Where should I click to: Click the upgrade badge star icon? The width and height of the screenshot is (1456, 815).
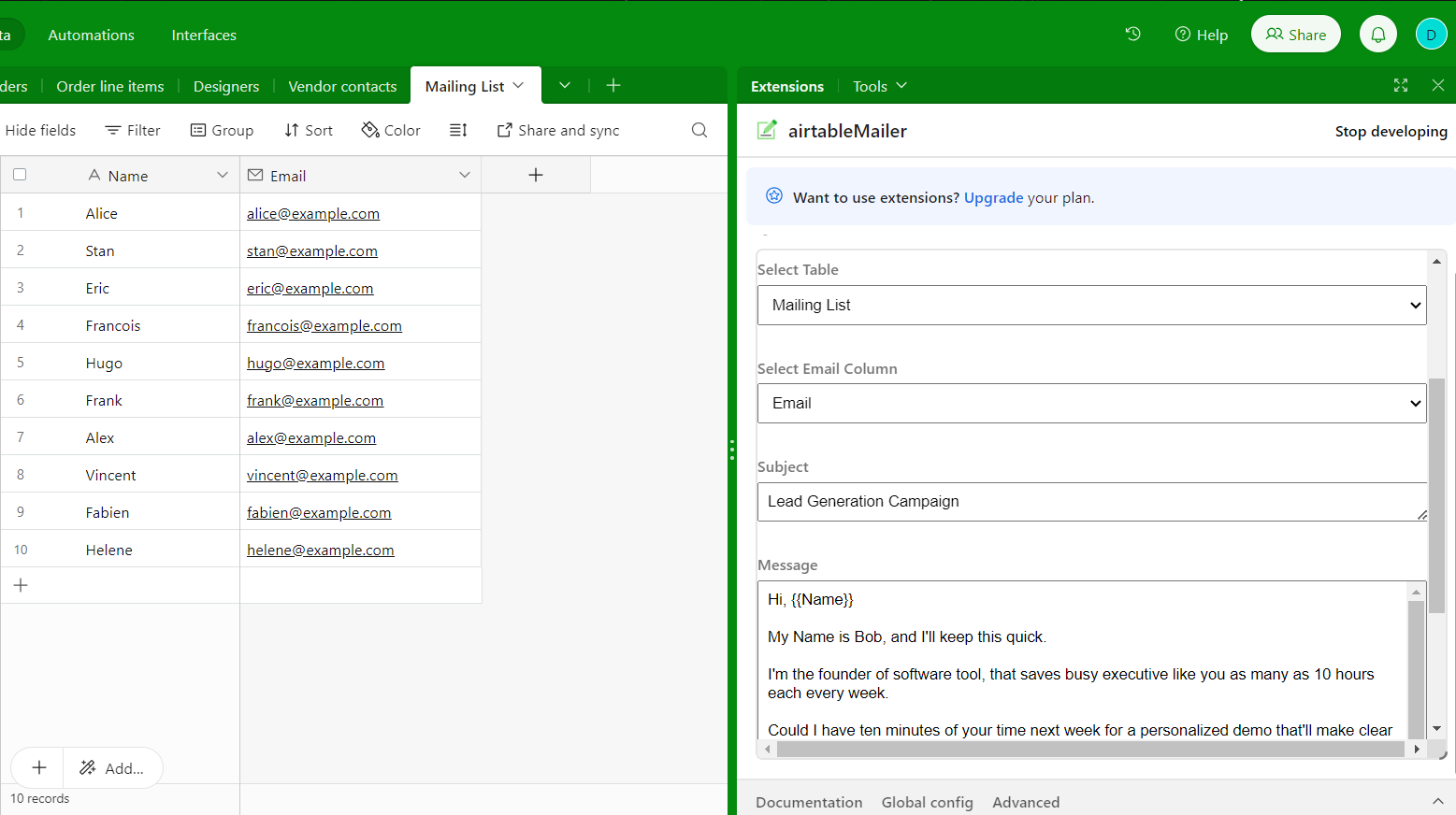click(774, 195)
